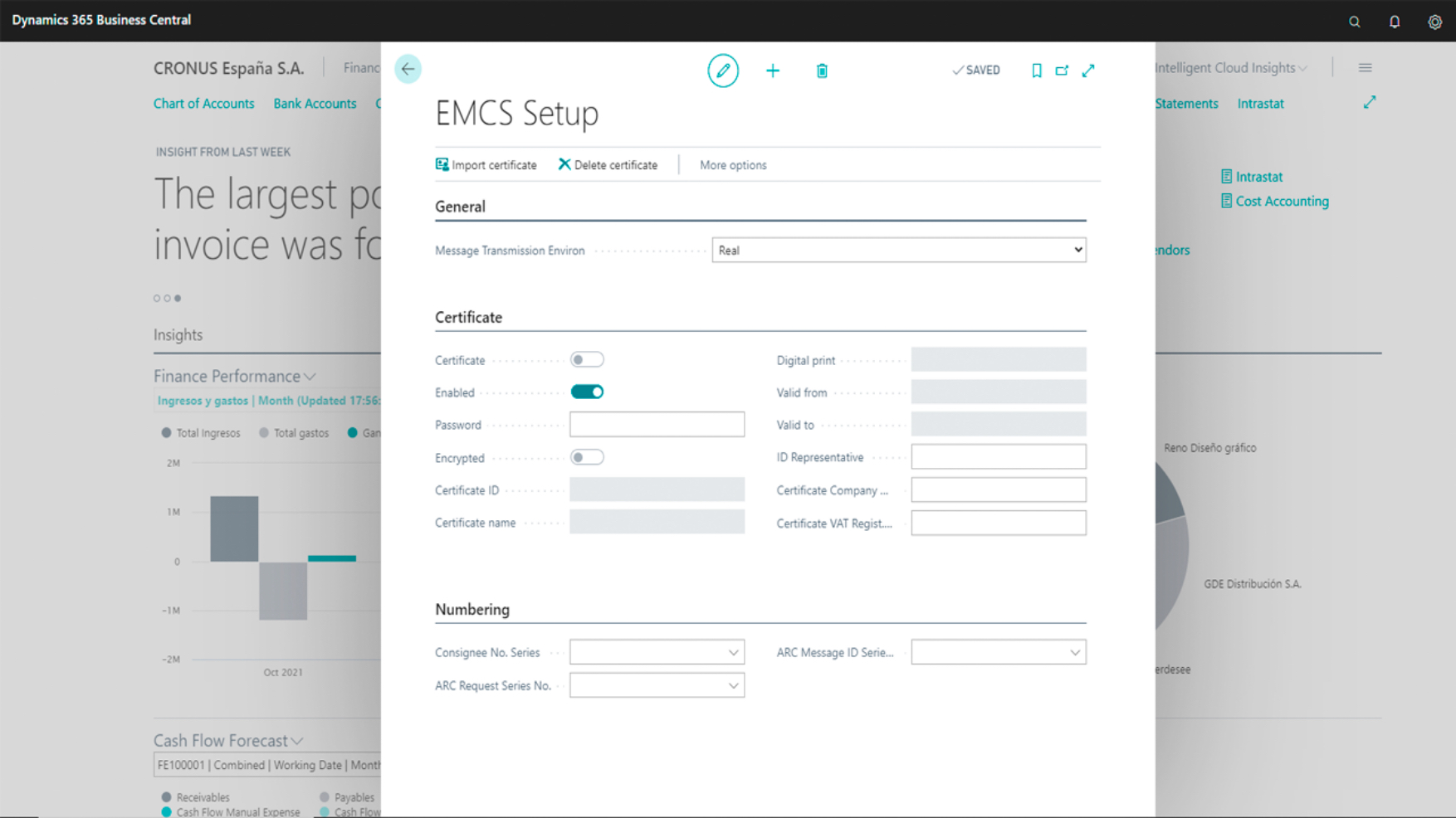This screenshot has height=818, width=1456.
Task: Create a new record with the plus icon
Action: (x=773, y=71)
